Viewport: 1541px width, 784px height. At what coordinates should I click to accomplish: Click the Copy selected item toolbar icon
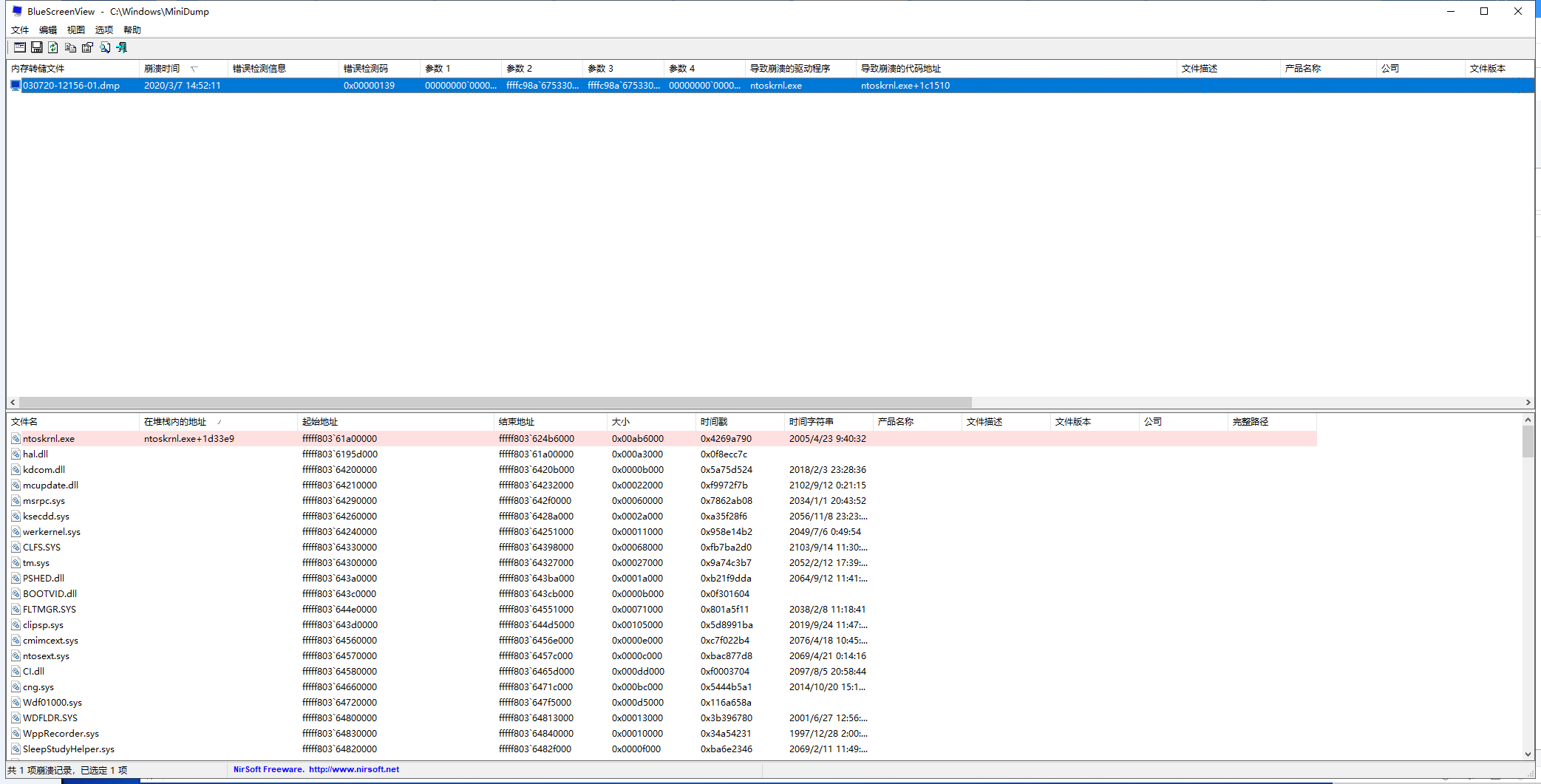click(70, 47)
